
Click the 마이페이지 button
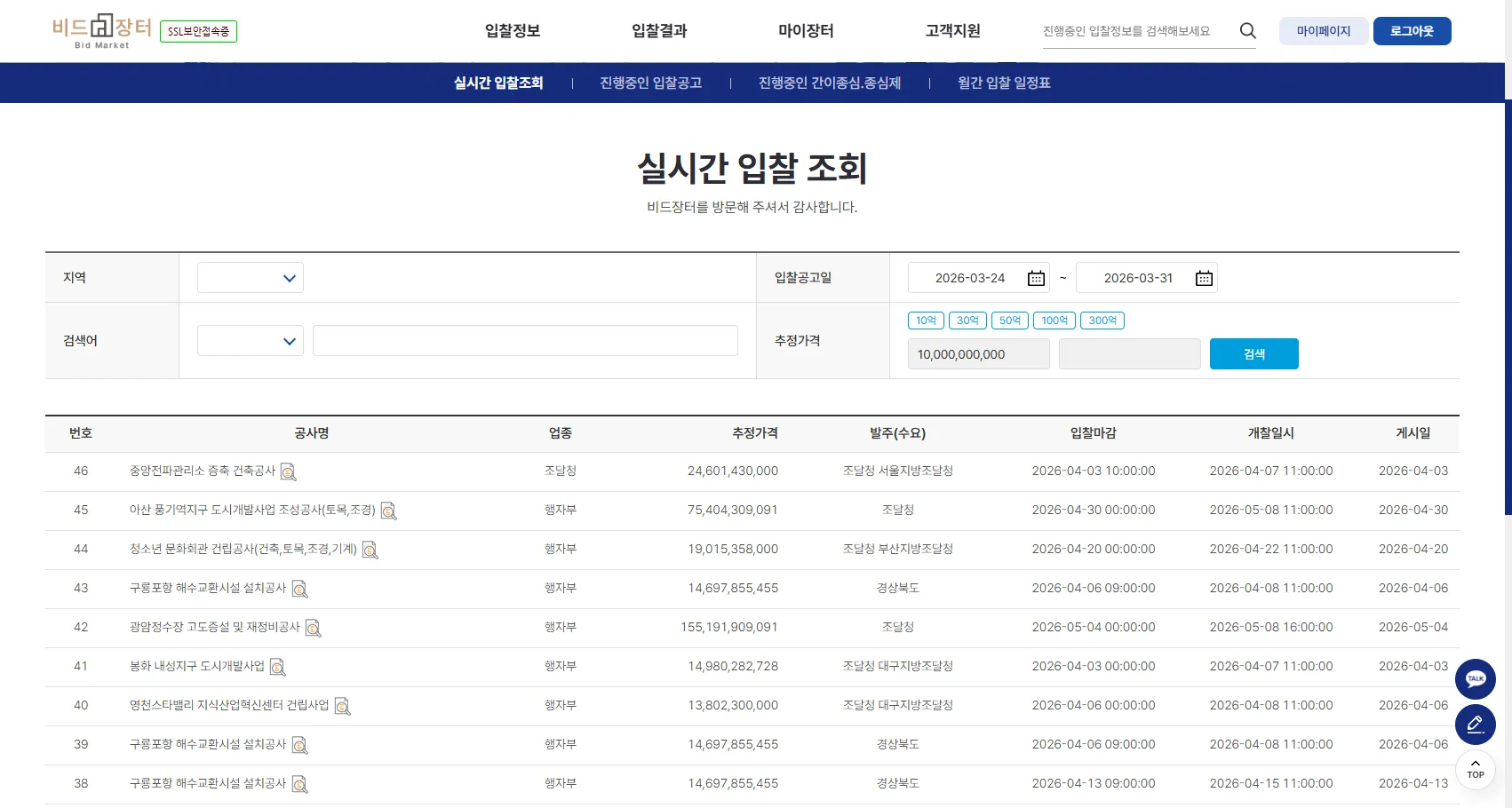[x=1324, y=31]
